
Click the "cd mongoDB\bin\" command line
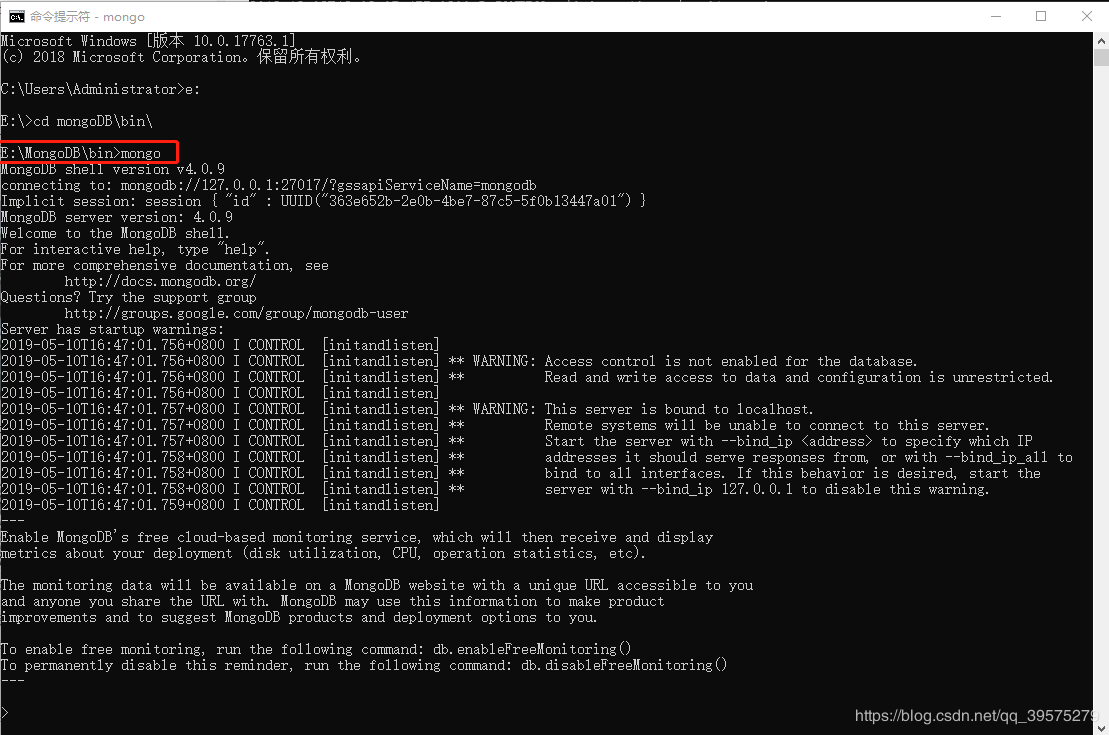[90, 121]
